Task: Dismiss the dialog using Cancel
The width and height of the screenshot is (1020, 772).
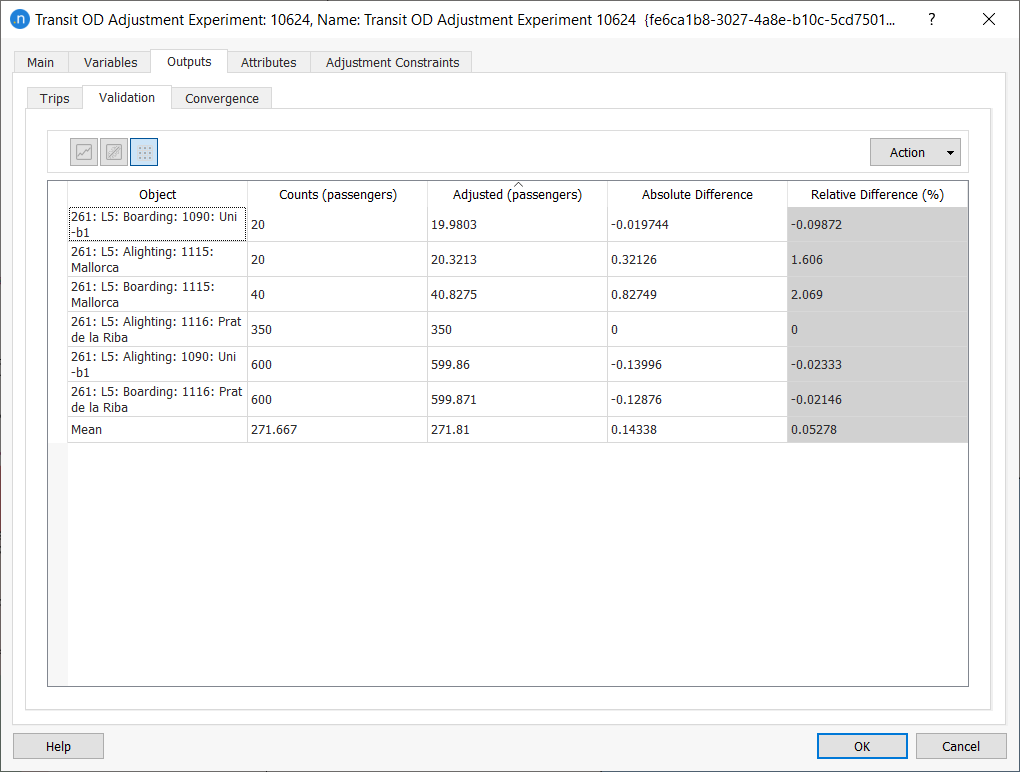Action: [x=961, y=745]
